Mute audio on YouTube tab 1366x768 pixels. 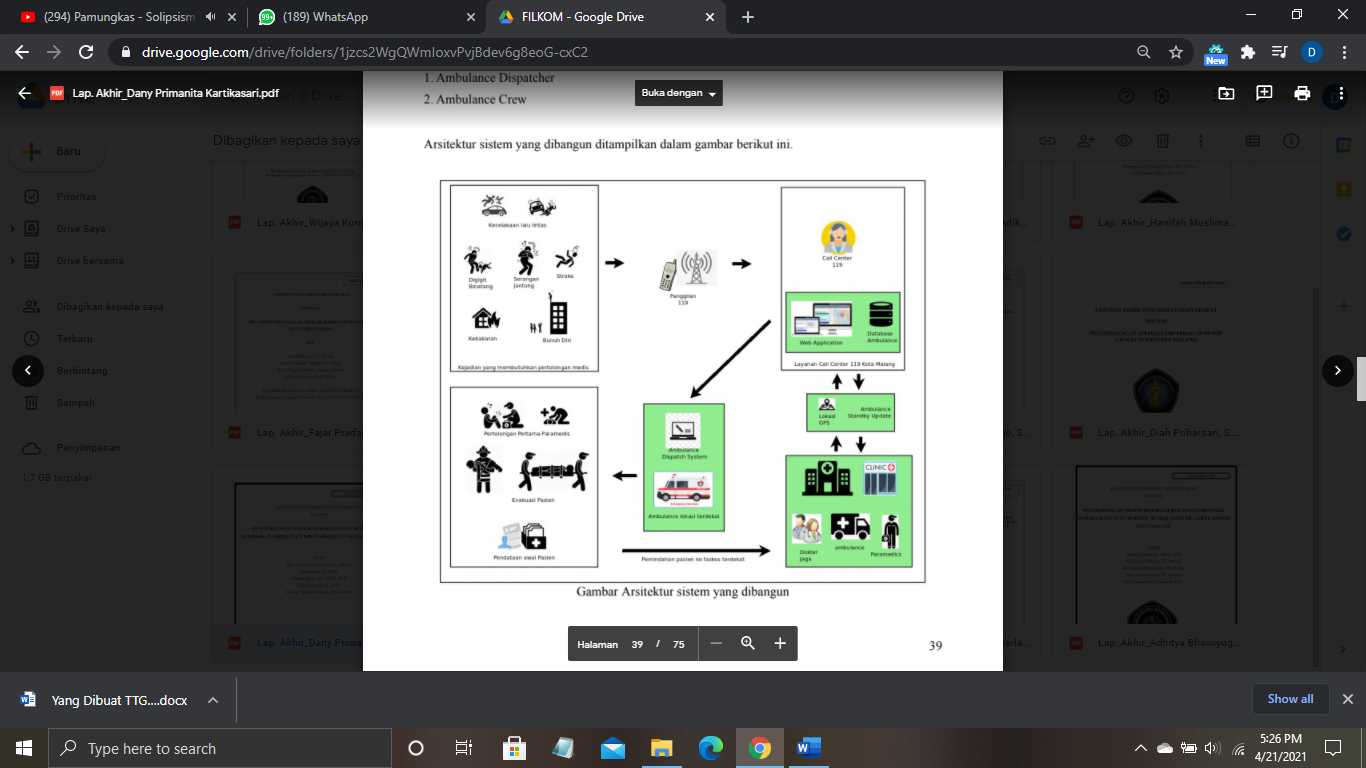click(210, 17)
